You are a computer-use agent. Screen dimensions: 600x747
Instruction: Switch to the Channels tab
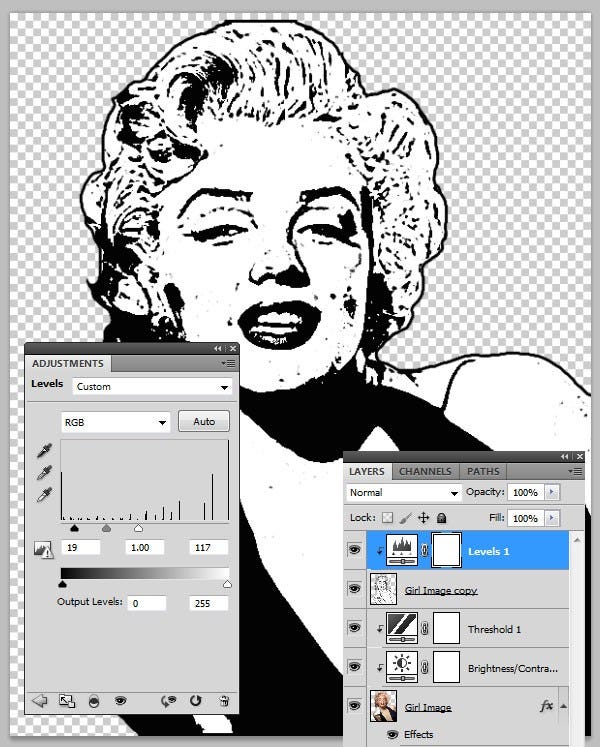[x=425, y=472]
